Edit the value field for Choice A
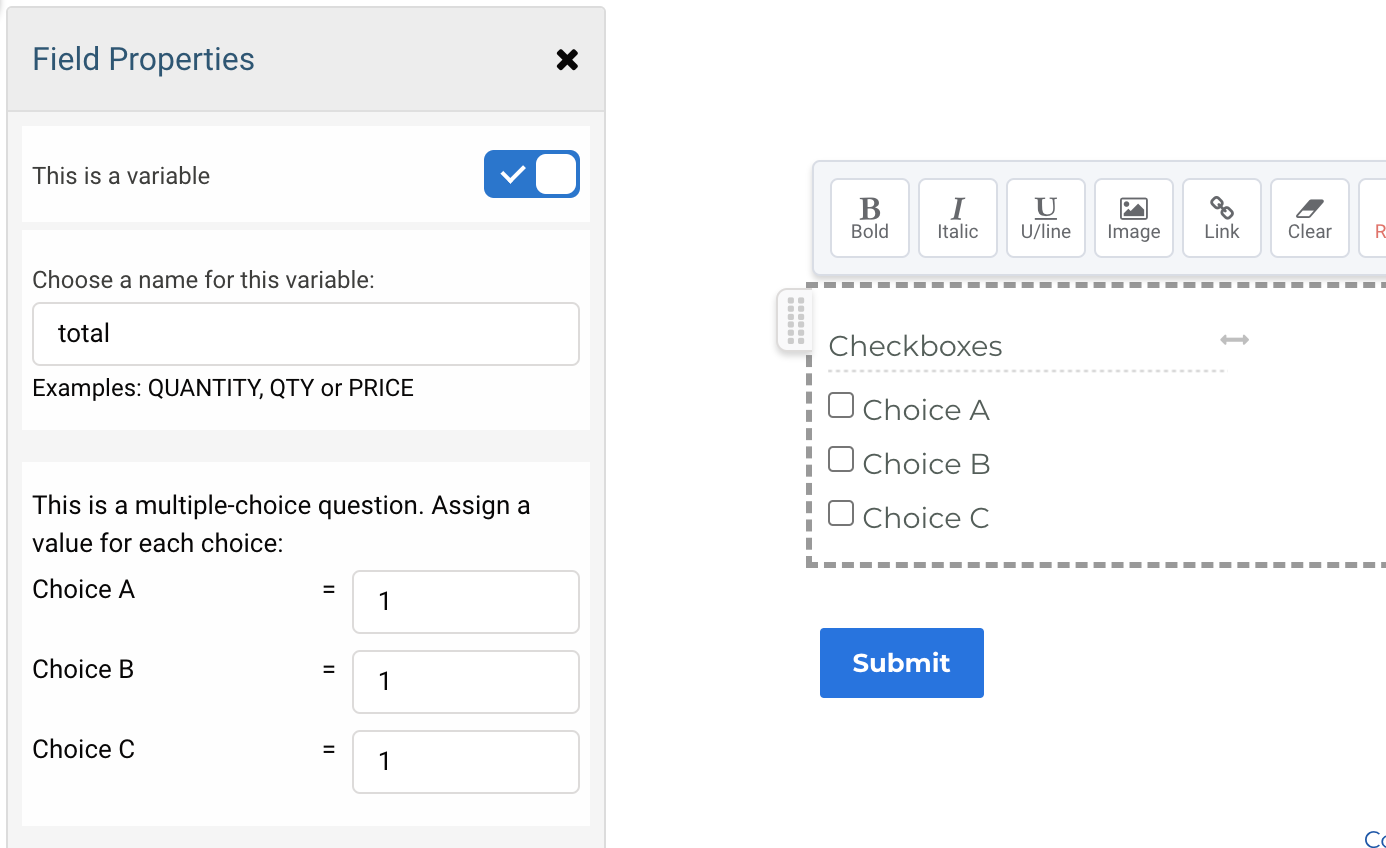This screenshot has width=1386, height=848. [x=465, y=601]
